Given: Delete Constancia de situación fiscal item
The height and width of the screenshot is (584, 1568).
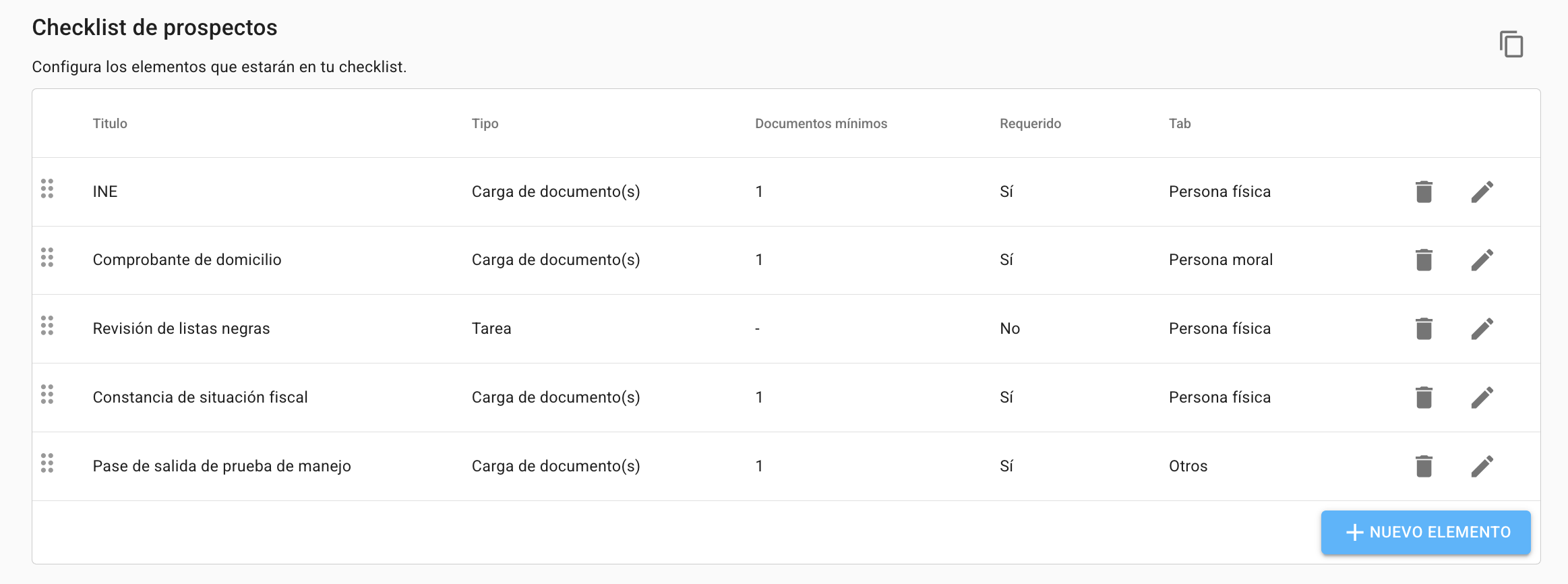Looking at the screenshot, I should pyautogui.click(x=1424, y=398).
